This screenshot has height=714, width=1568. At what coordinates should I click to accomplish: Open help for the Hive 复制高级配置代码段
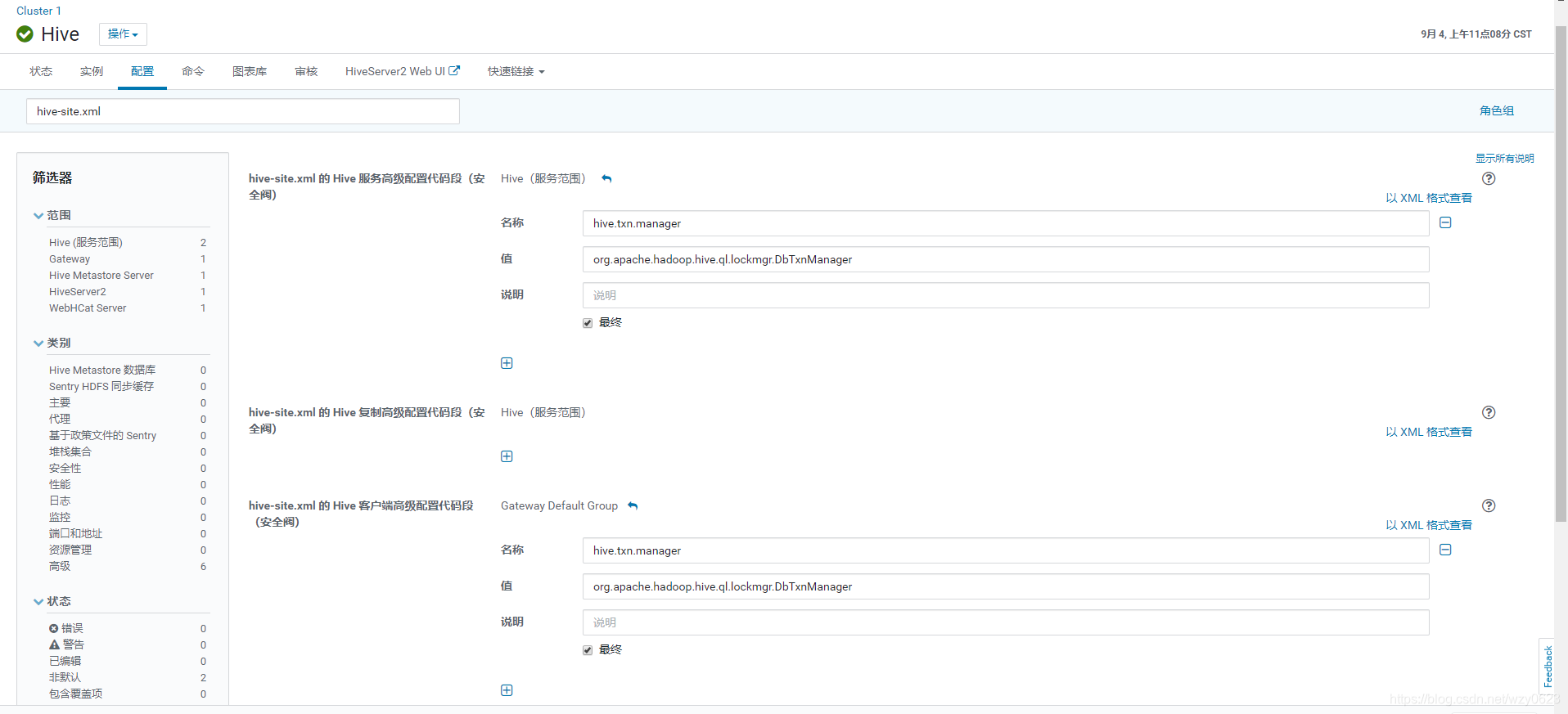[x=1489, y=412]
